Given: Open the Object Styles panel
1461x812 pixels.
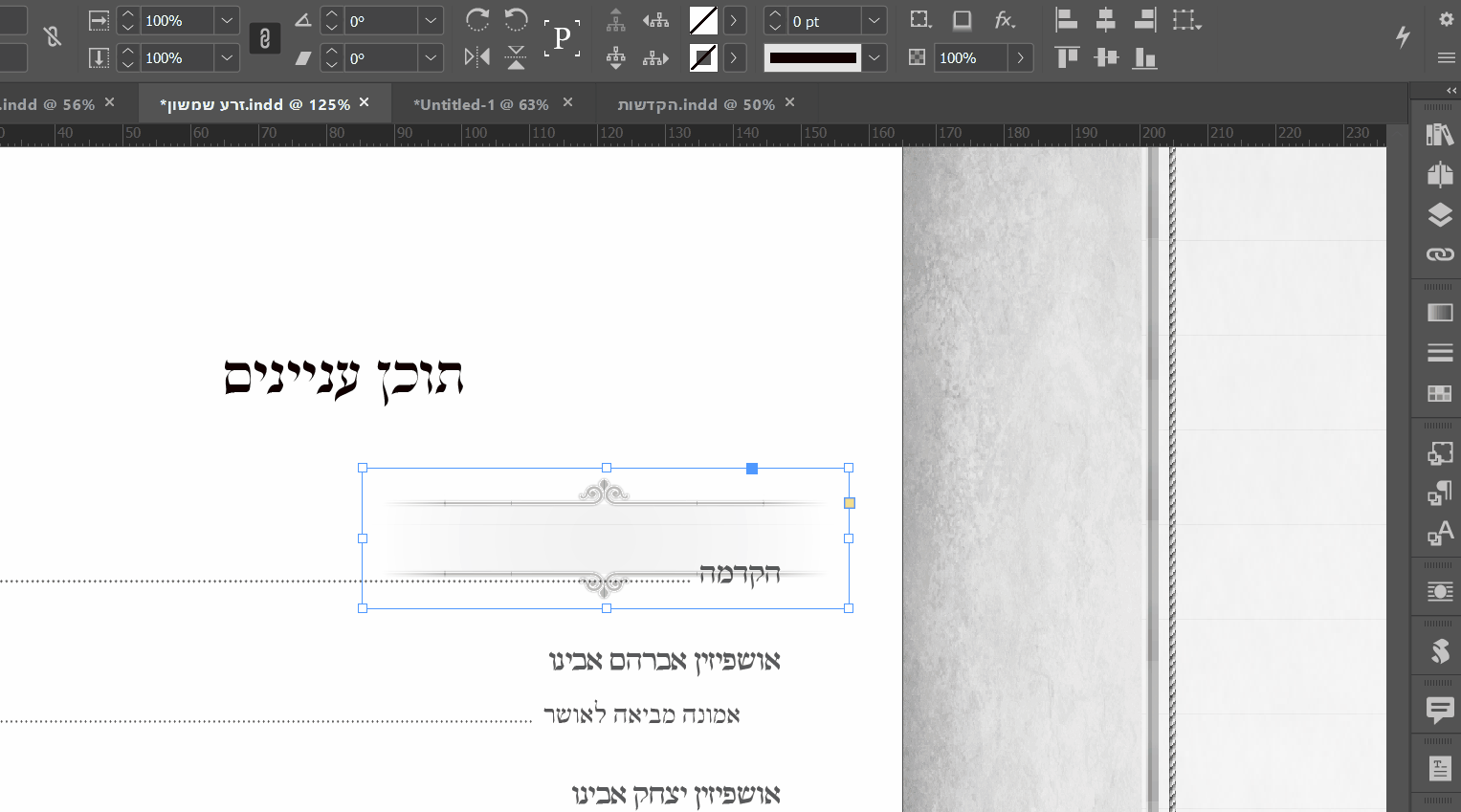Looking at the screenshot, I should pos(1439,453).
